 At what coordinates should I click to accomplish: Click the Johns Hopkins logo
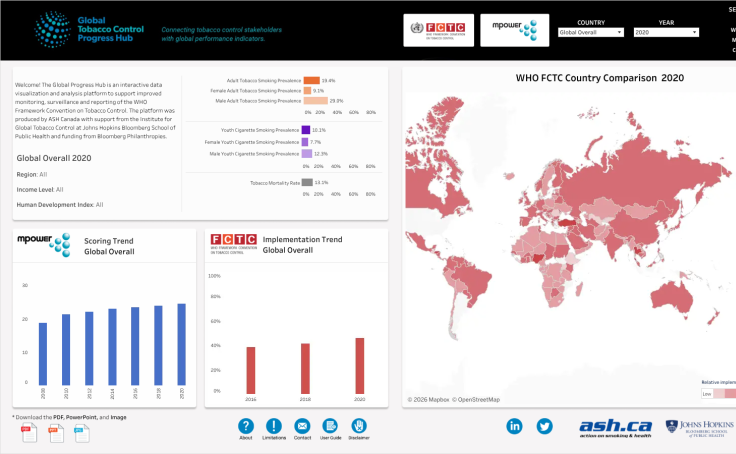[x=699, y=428]
